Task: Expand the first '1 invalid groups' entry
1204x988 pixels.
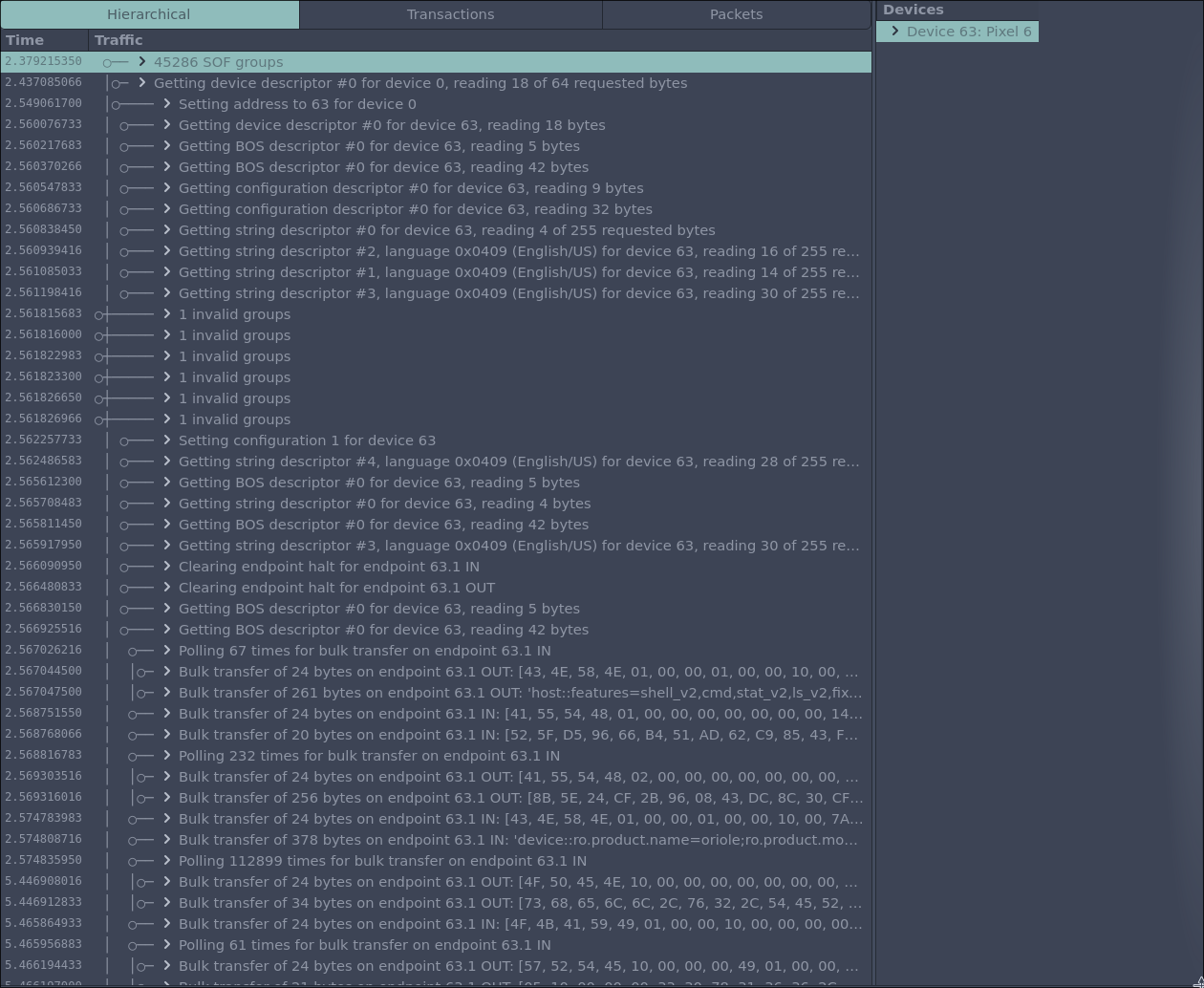Action: click(x=166, y=313)
